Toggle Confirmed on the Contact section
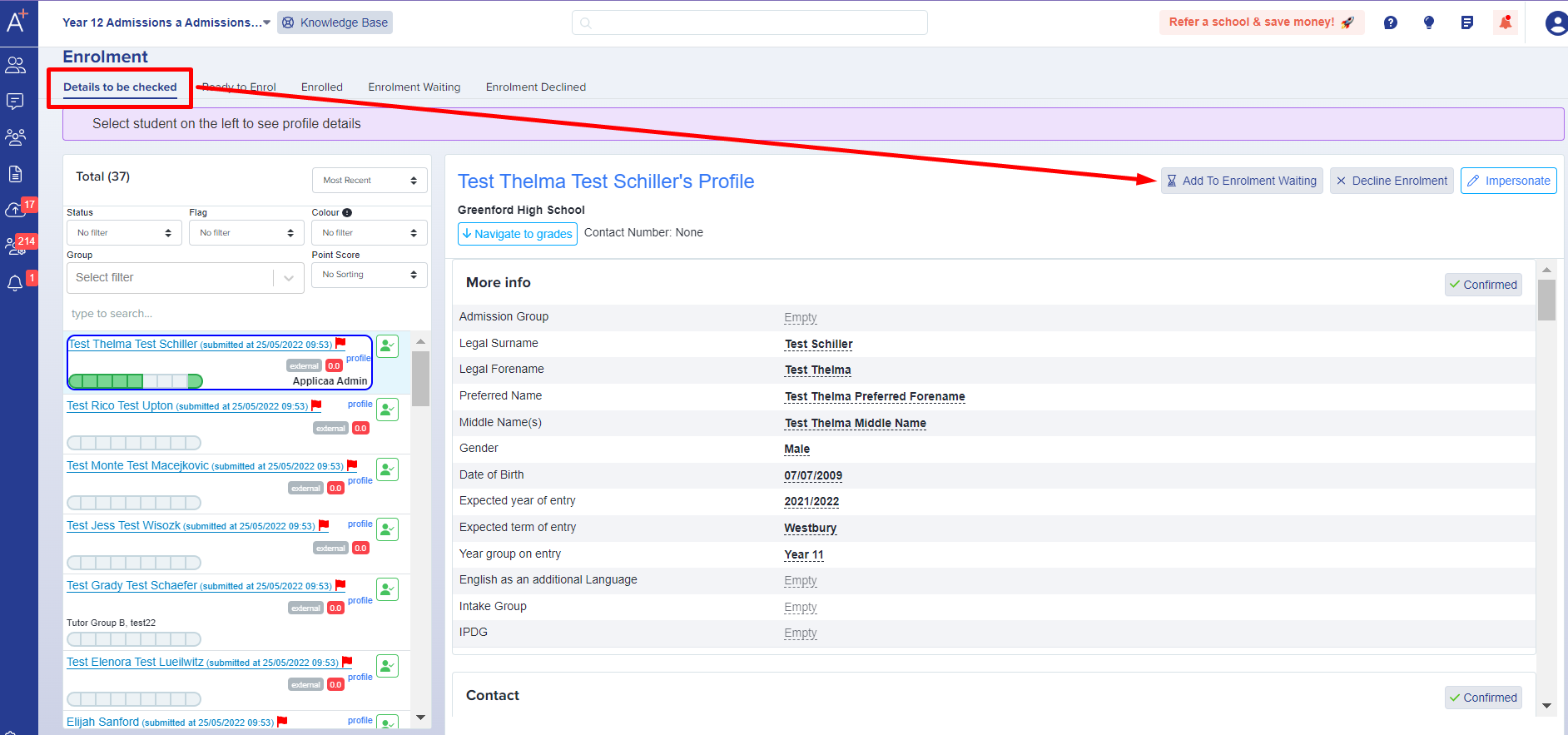 [x=1483, y=698]
